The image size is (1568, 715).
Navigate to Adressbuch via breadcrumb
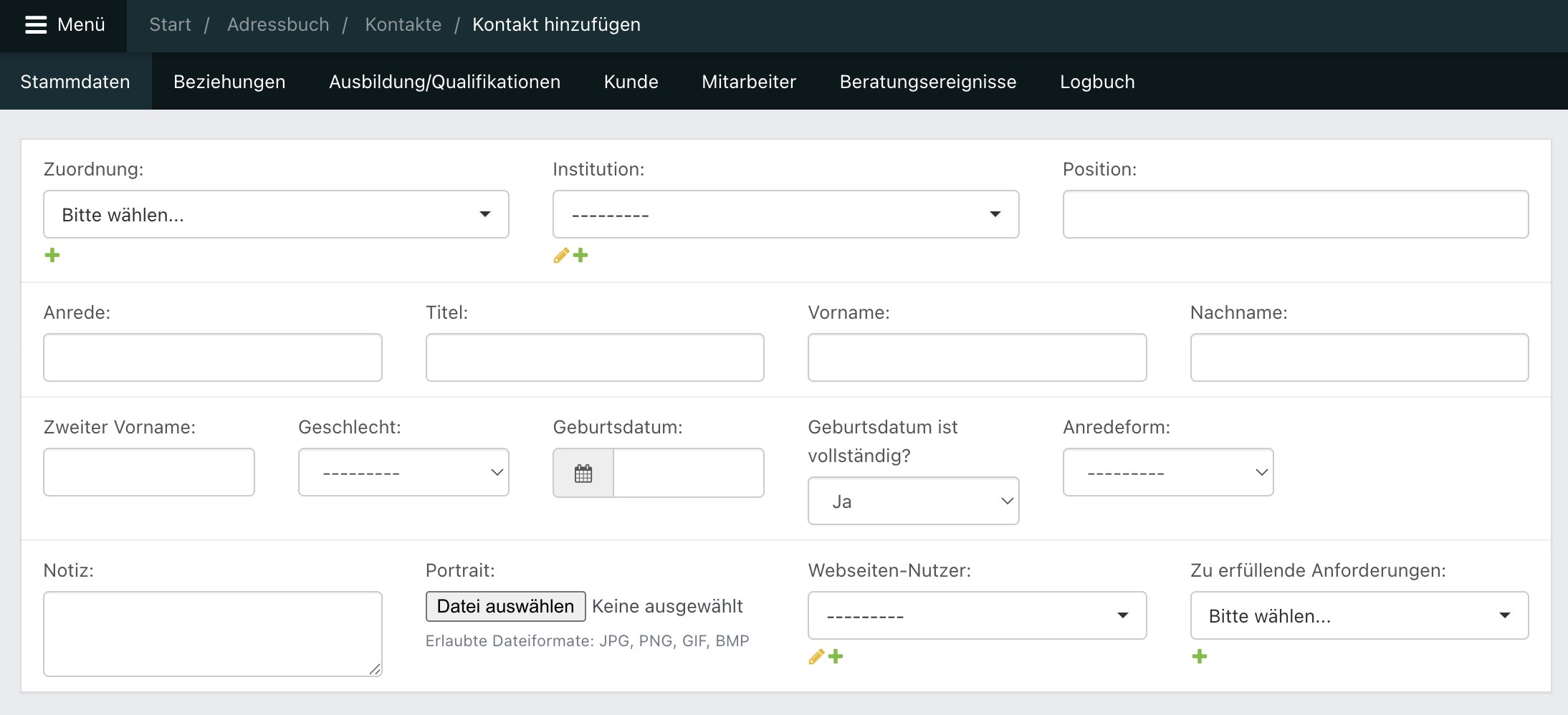[278, 24]
